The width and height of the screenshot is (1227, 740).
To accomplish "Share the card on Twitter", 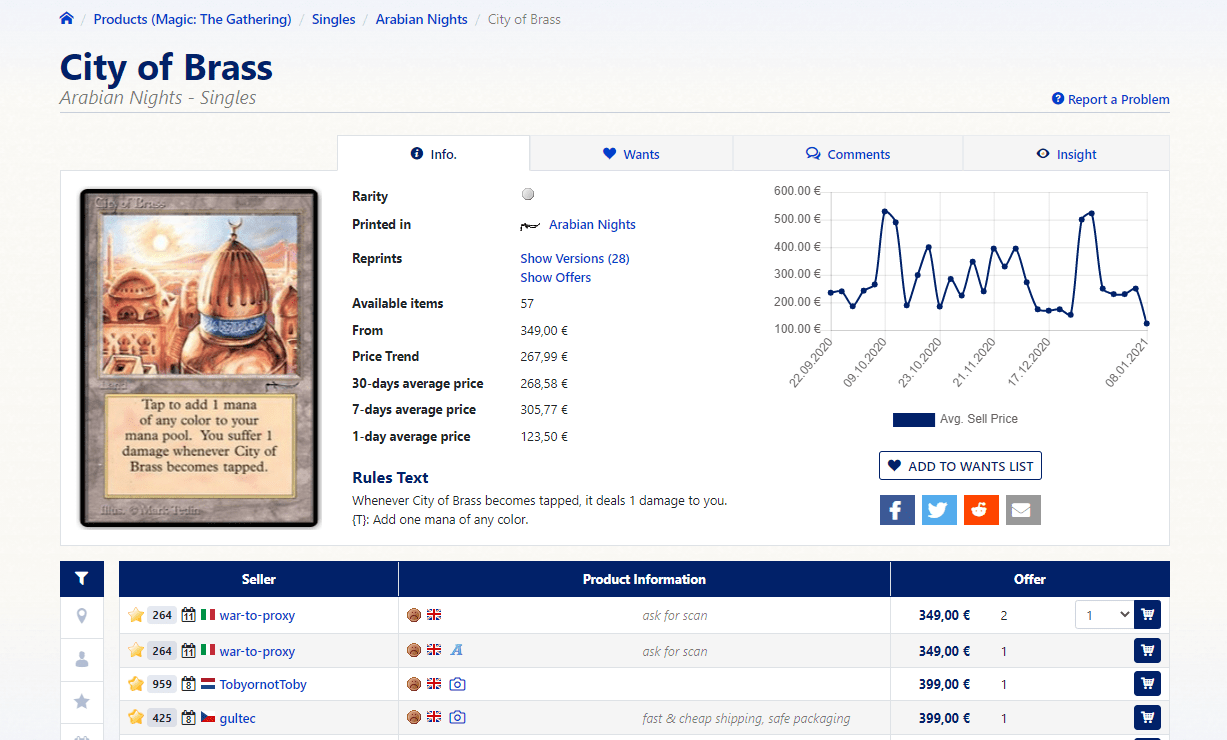I will 939,509.
